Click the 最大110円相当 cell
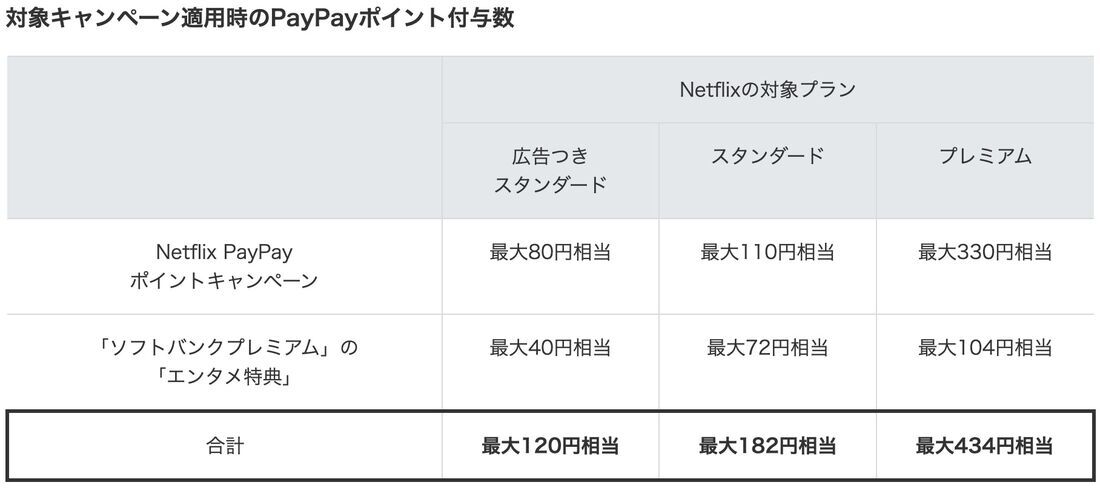This screenshot has height=488, width=1100. tap(767, 252)
